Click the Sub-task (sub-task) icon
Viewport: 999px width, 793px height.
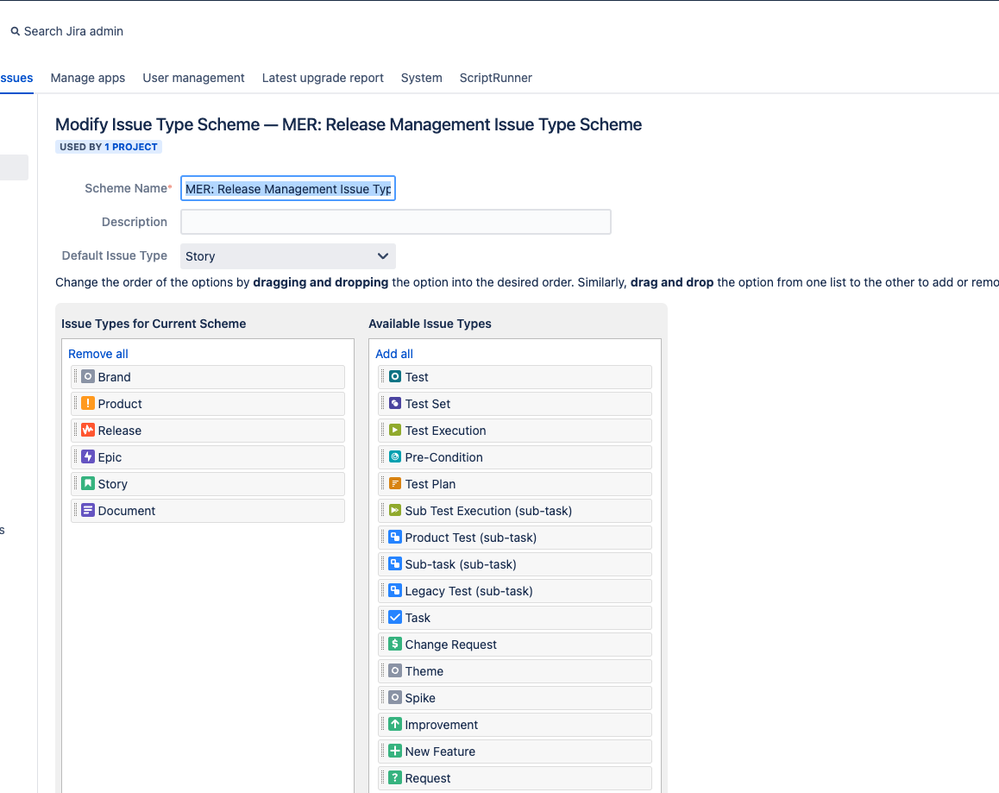395,564
